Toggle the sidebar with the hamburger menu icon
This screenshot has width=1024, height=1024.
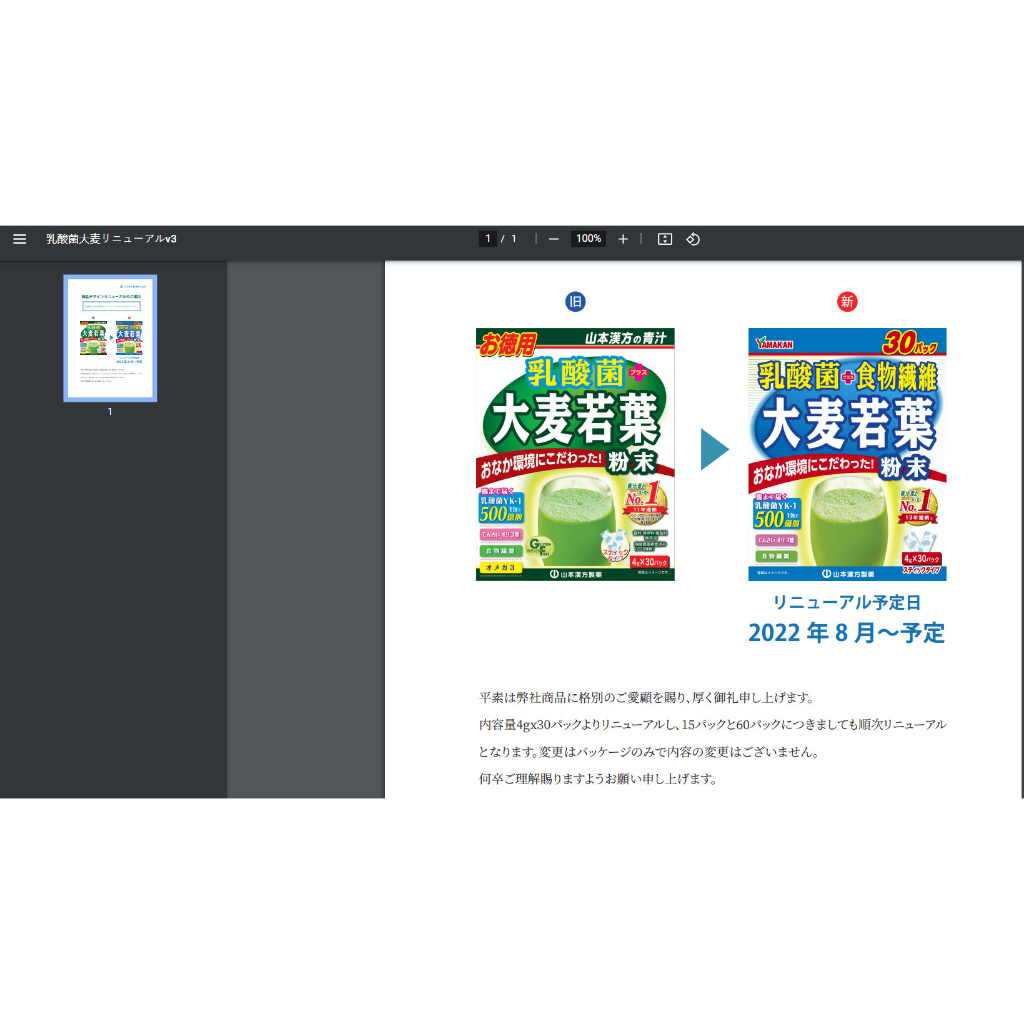[x=19, y=239]
